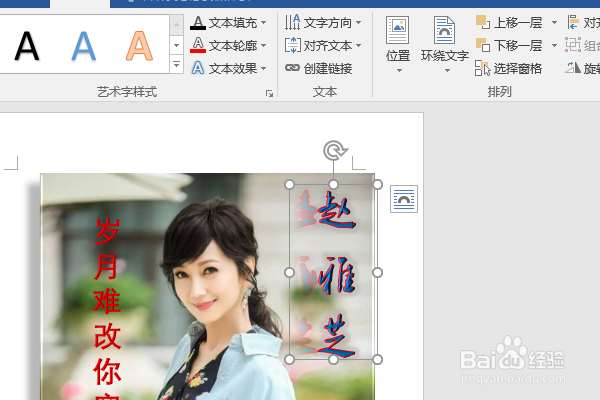The height and width of the screenshot is (400, 600).
Task: Open the 文本填充 dropdown arrow
Action: pyautogui.click(x=264, y=23)
